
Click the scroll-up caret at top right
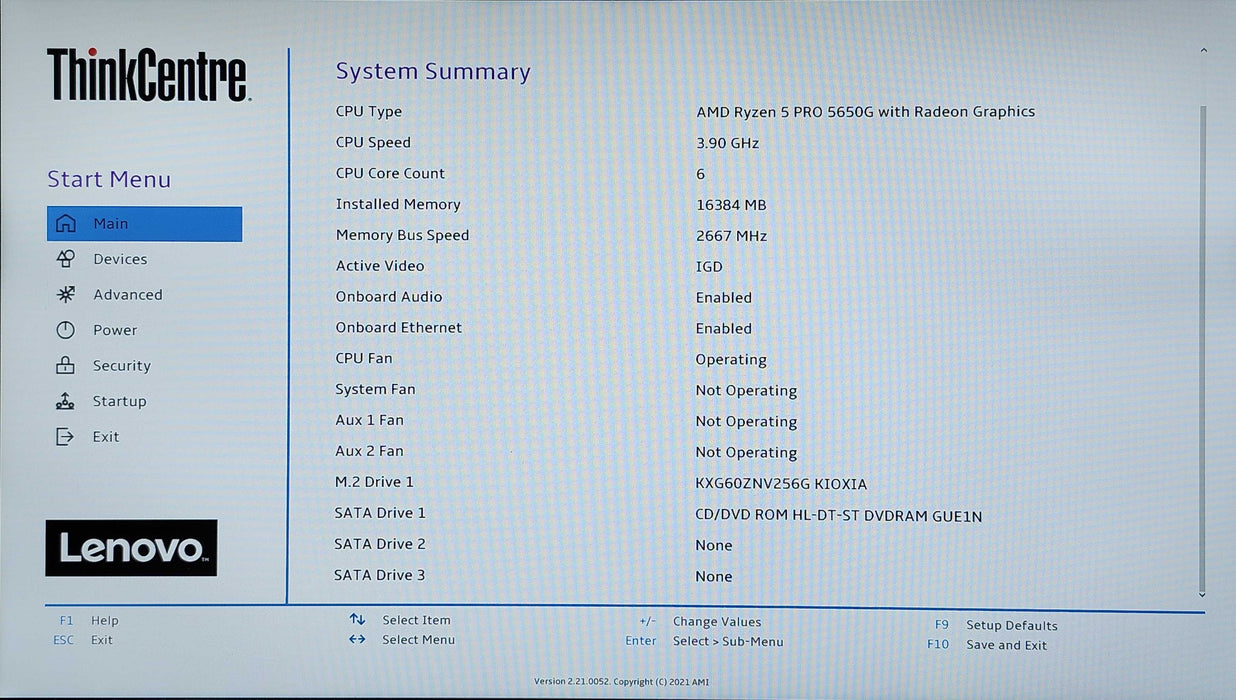(1203, 51)
